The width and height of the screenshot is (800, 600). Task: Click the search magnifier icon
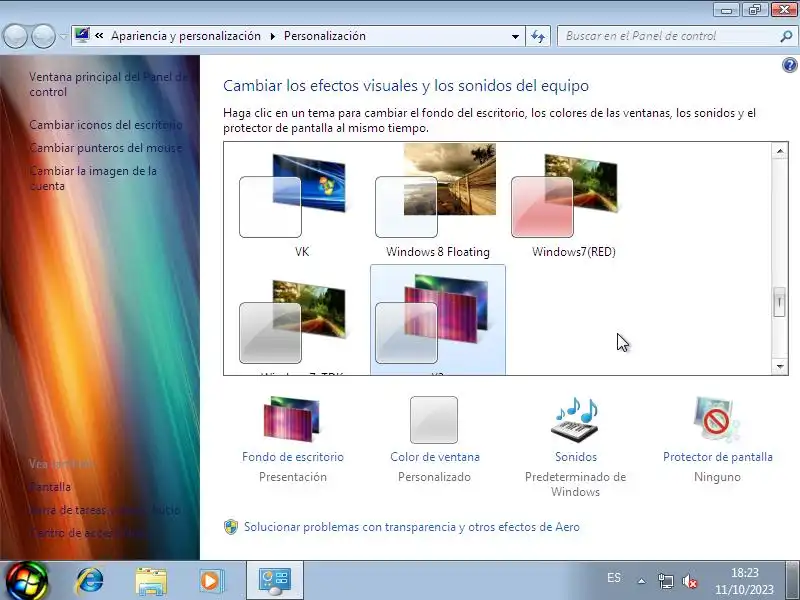[x=786, y=36]
